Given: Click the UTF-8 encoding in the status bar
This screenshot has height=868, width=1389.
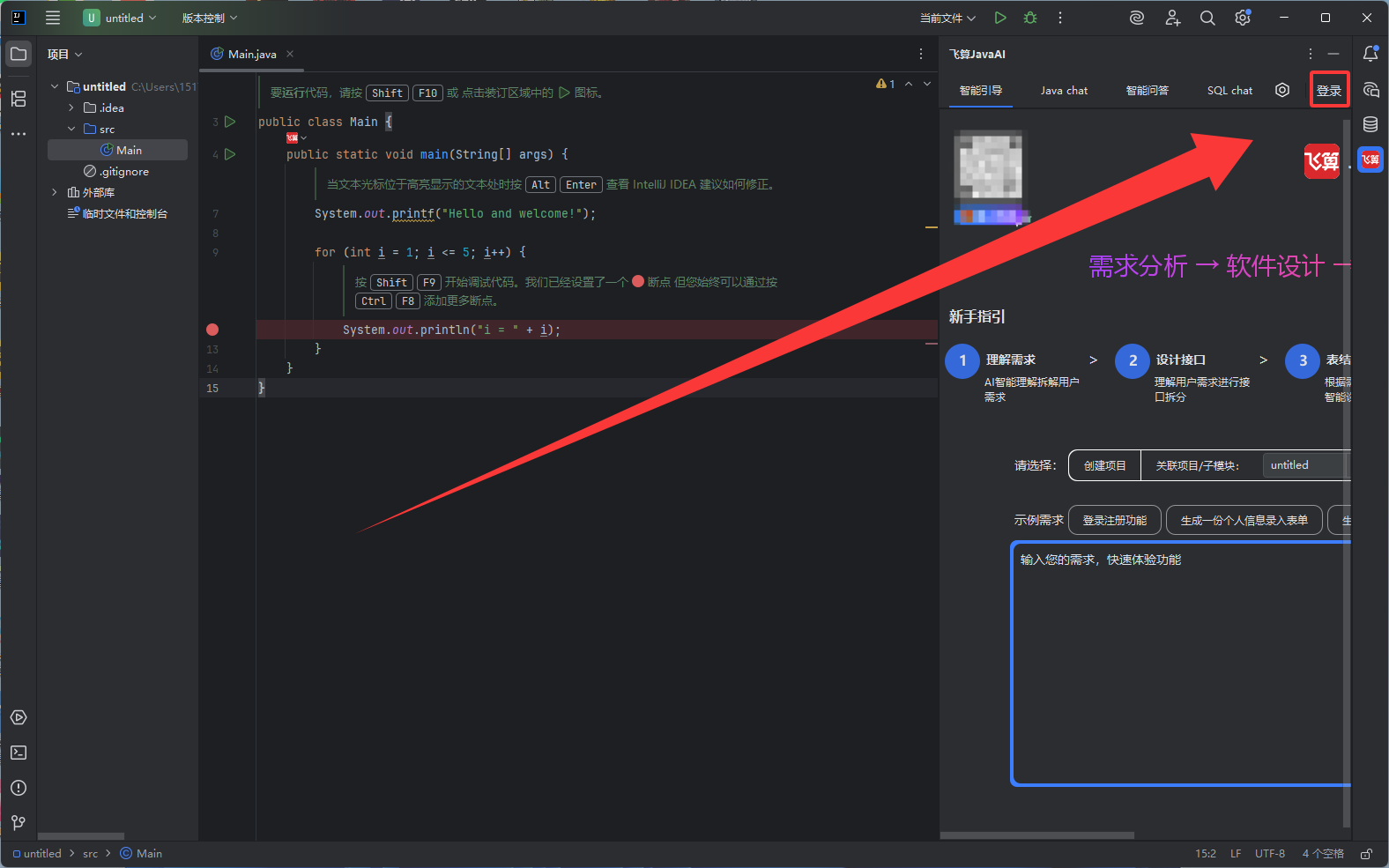Looking at the screenshot, I should 1270,854.
